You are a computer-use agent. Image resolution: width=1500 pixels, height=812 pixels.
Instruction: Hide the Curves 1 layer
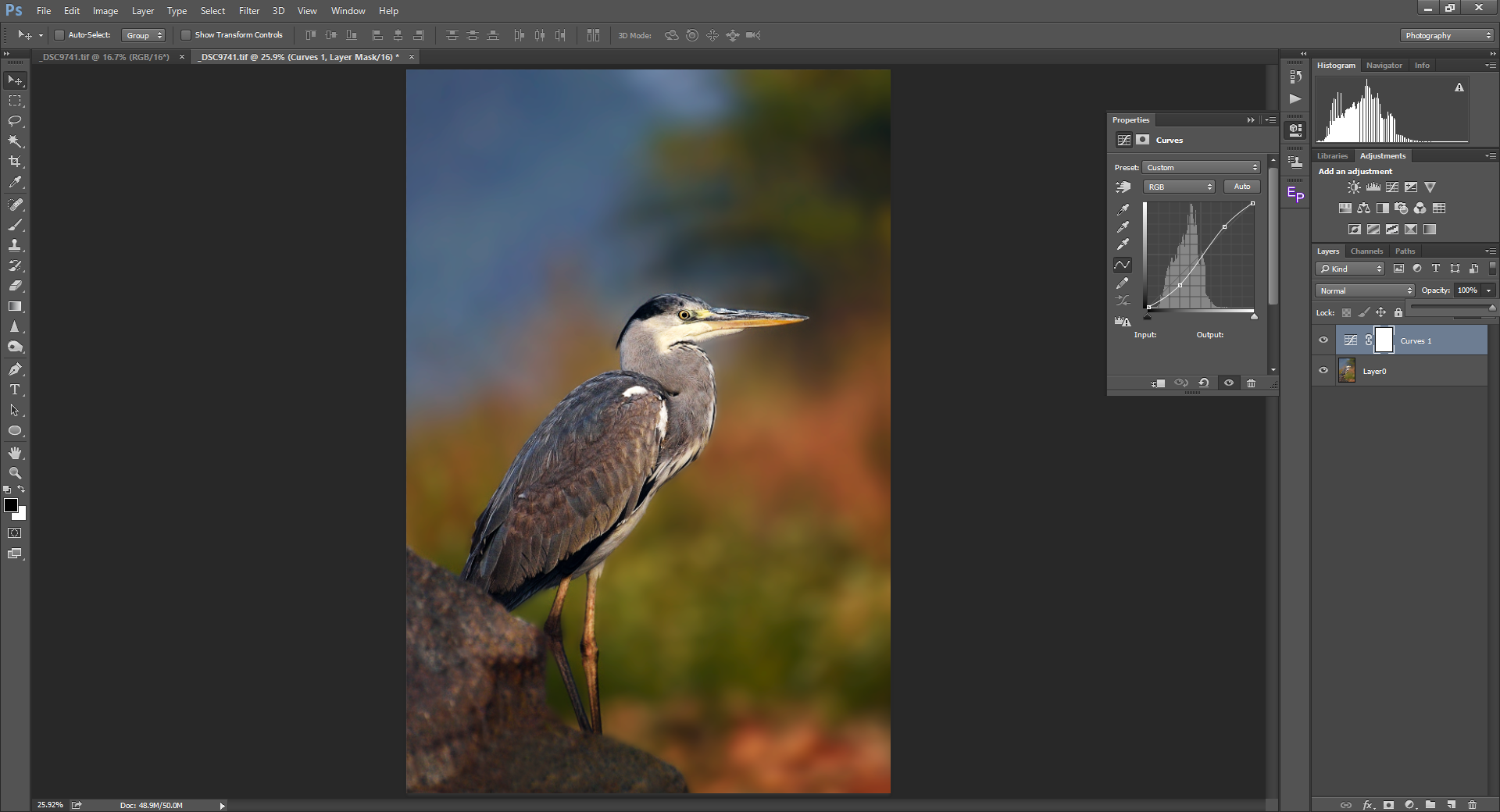(x=1323, y=340)
